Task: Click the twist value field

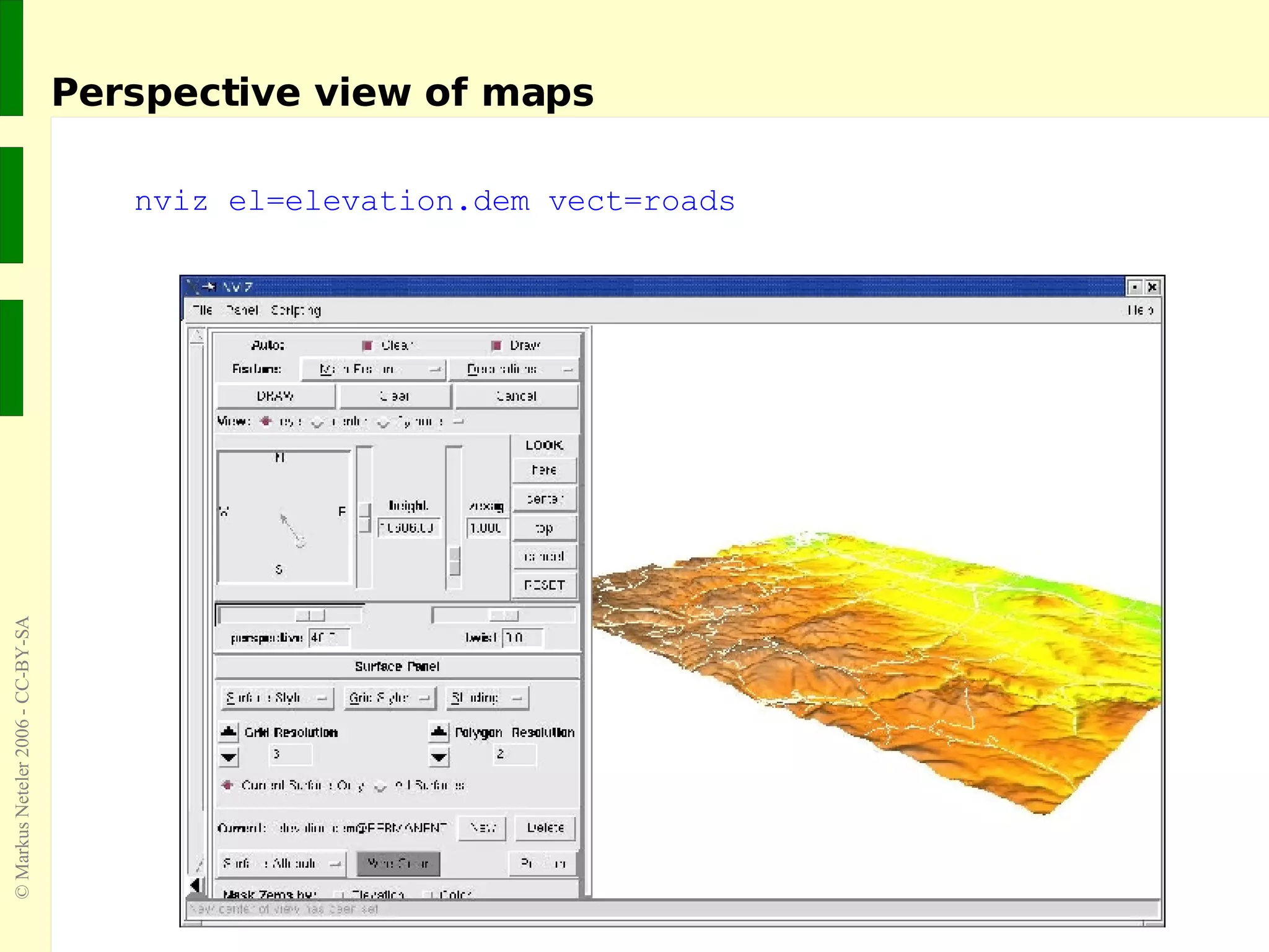Action: coord(523,637)
